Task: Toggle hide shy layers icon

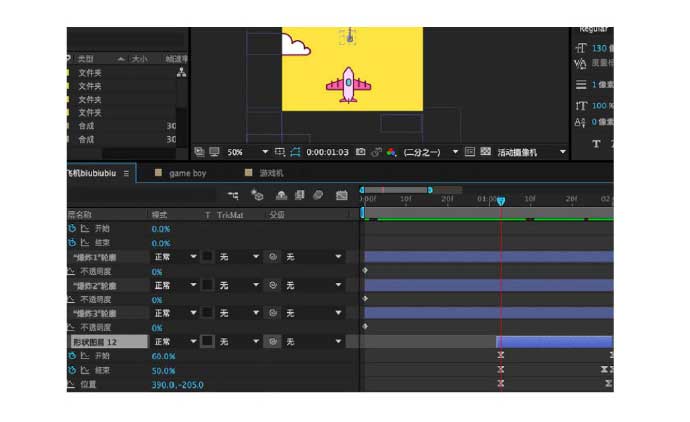Action: click(x=281, y=195)
